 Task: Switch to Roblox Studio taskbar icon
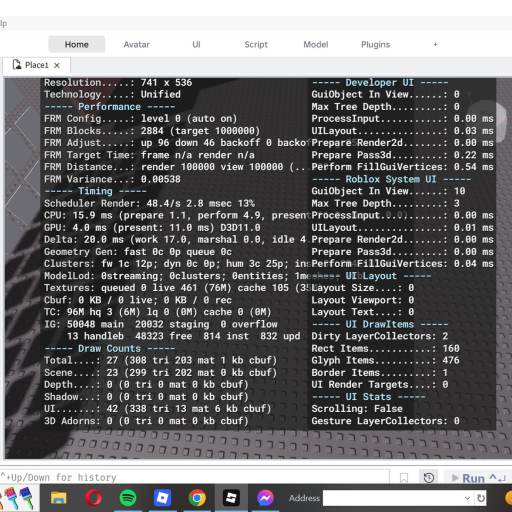point(231,498)
